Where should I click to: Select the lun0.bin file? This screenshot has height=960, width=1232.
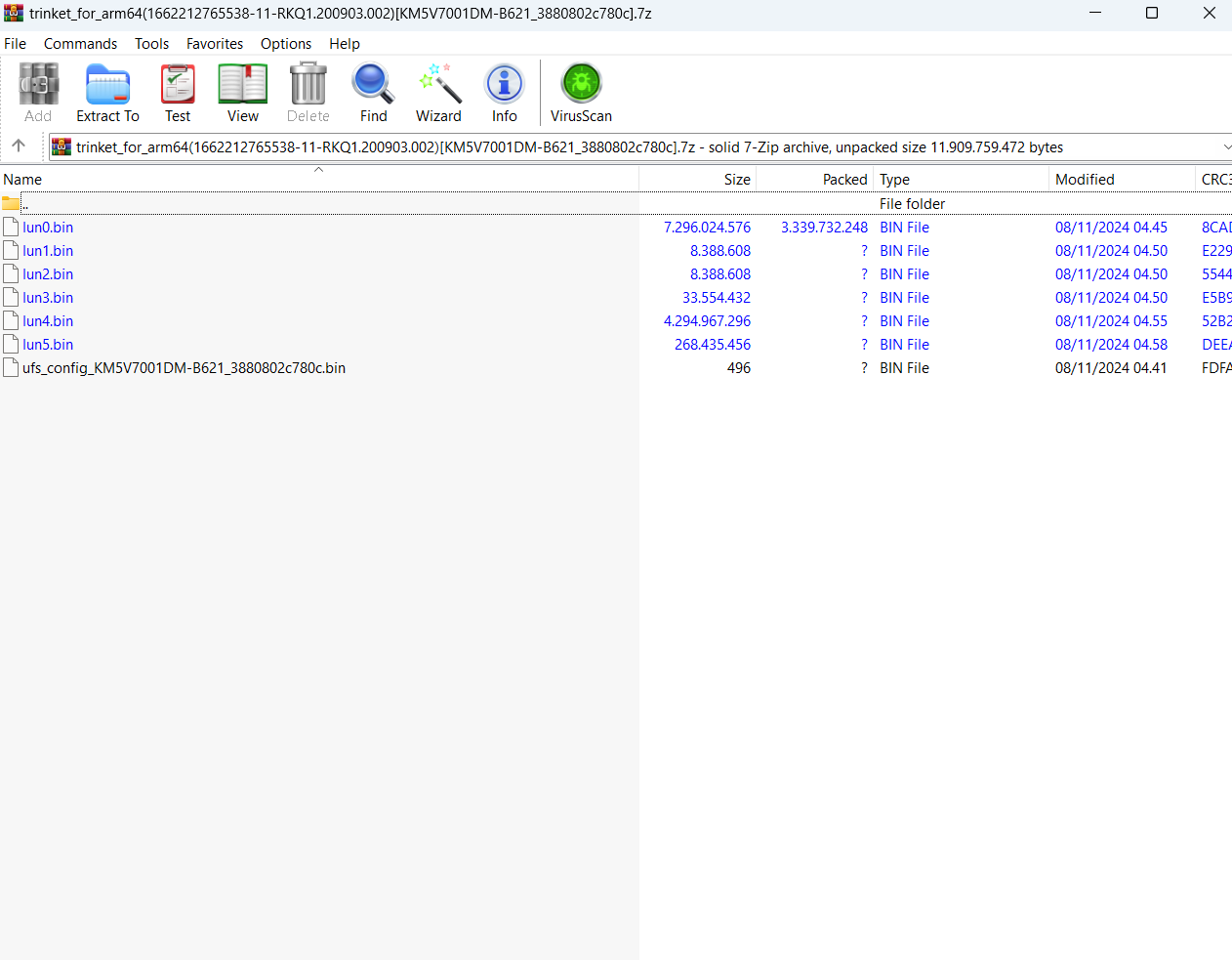tap(46, 227)
